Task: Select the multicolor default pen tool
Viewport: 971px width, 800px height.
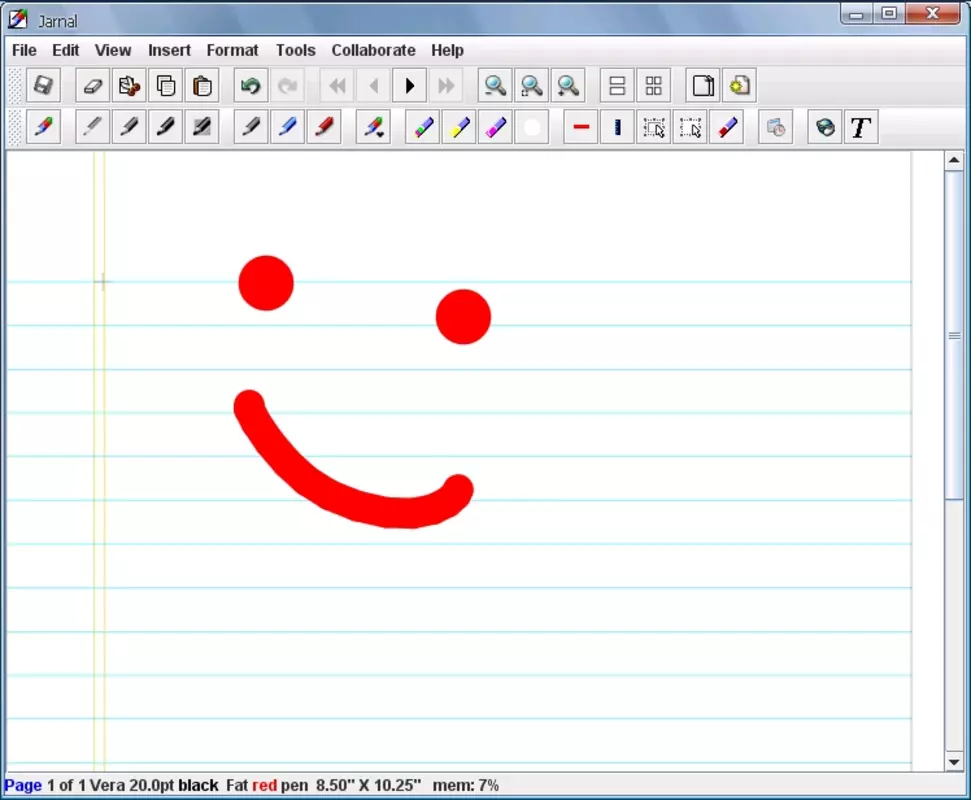Action: point(43,127)
